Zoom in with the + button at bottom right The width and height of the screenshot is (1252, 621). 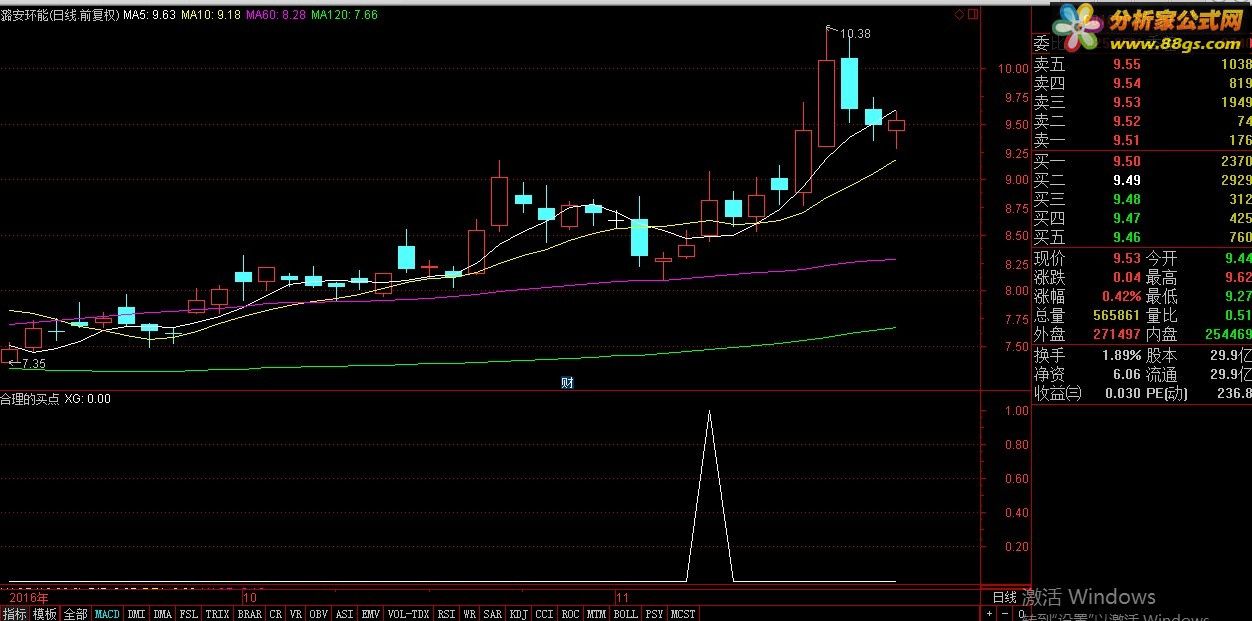[989, 613]
